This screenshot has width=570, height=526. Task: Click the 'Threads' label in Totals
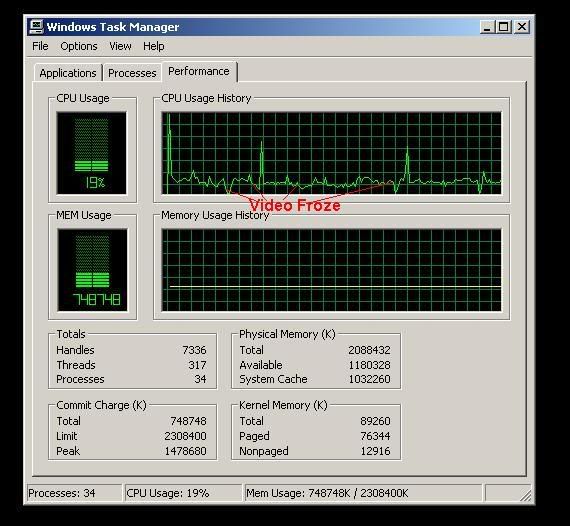coord(76,365)
